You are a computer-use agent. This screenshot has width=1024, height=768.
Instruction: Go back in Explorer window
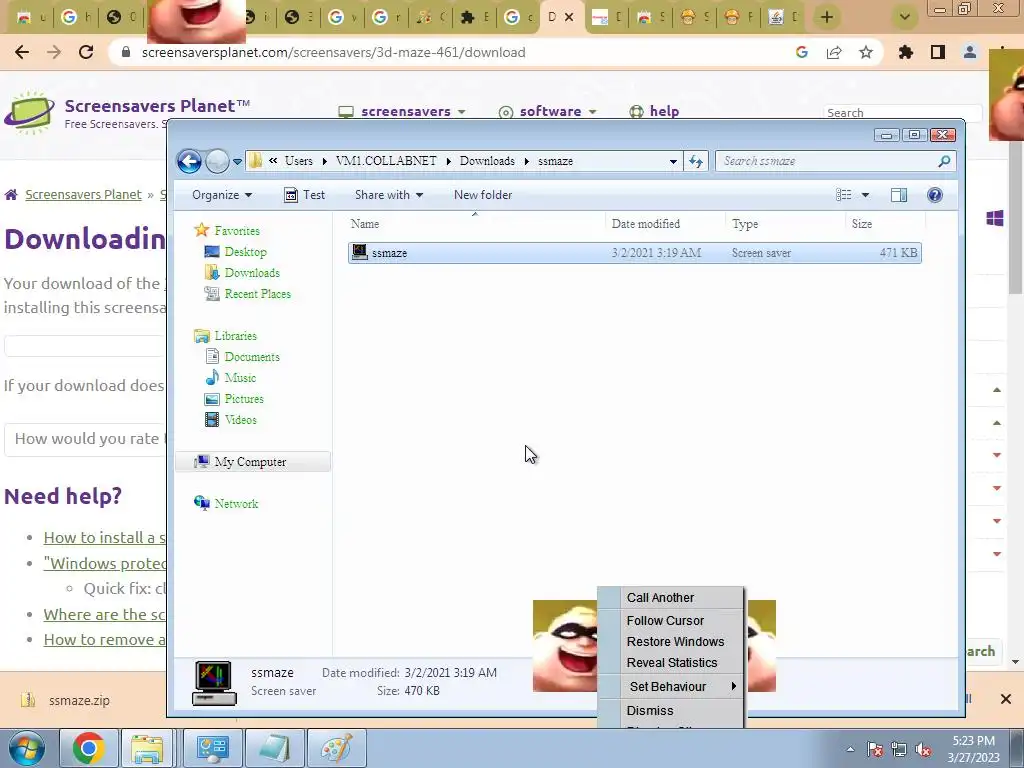tap(189, 161)
